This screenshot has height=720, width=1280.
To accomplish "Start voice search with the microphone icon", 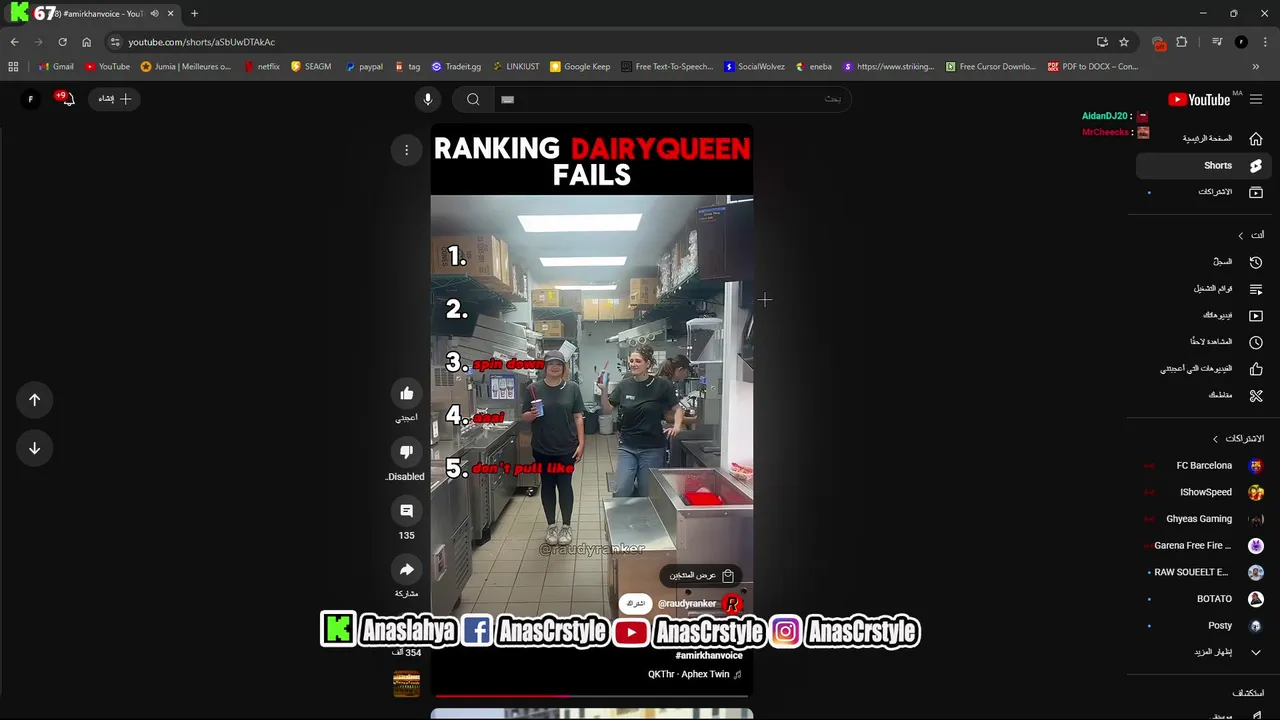I will tap(428, 99).
